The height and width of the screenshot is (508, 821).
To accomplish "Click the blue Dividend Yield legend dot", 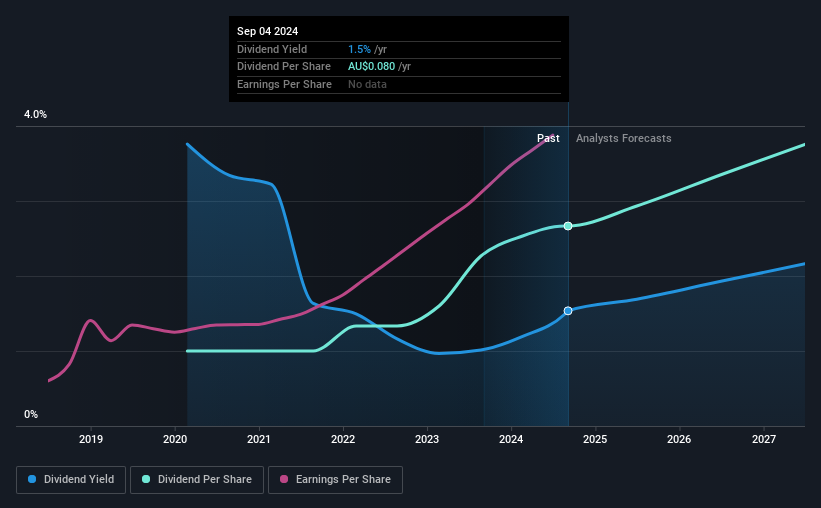I will [x=32, y=479].
